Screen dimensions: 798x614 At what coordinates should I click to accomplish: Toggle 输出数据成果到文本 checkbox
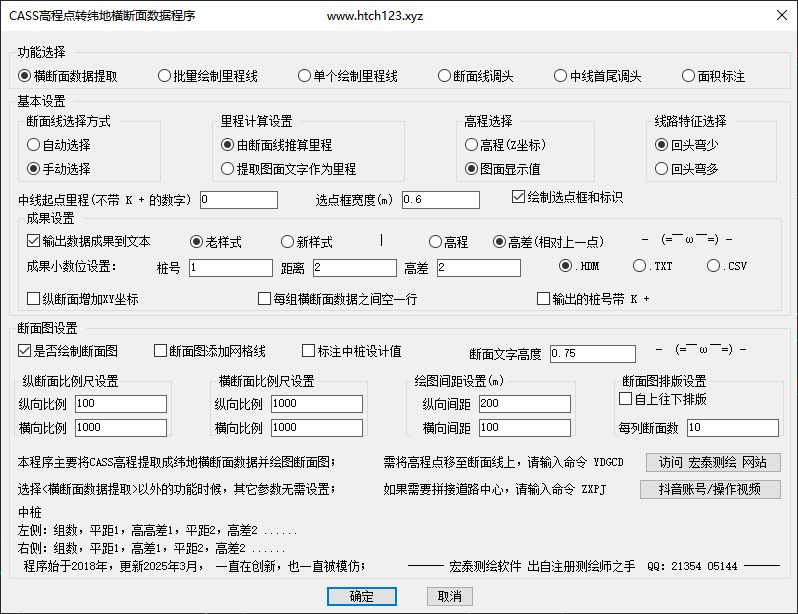click(33, 241)
